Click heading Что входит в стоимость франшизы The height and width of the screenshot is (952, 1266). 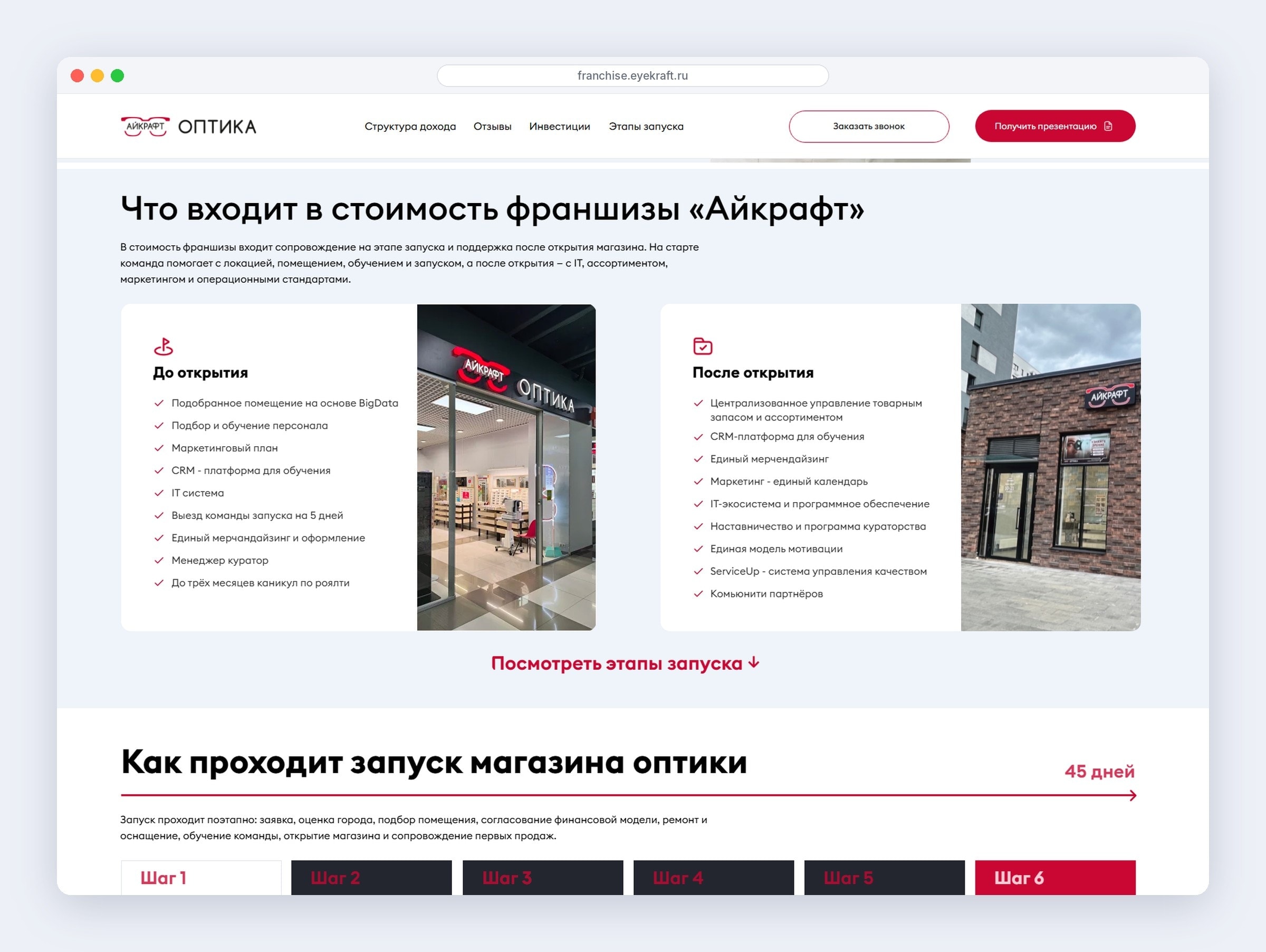(x=492, y=209)
